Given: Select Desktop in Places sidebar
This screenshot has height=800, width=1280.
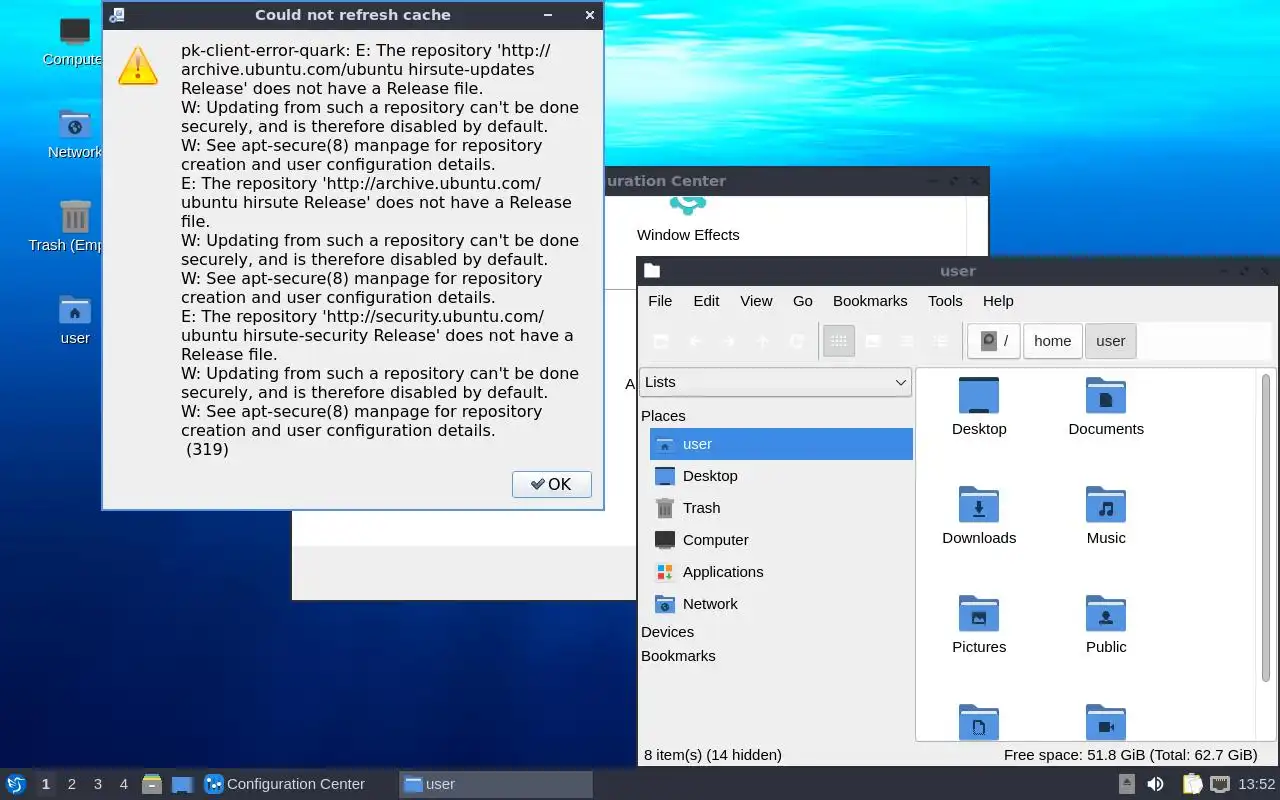Looking at the screenshot, I should tap(781, 476).
